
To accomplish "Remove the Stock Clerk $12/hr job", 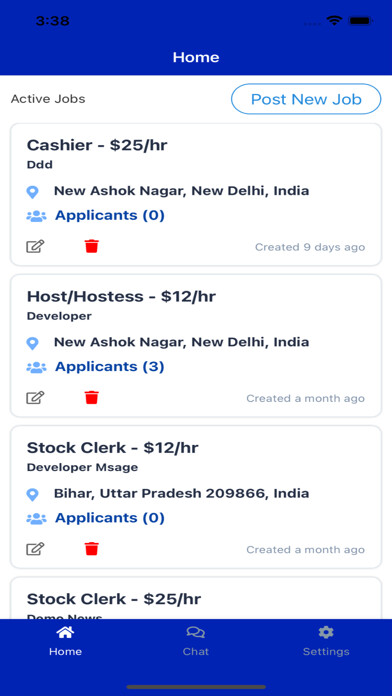I will [x=91, y=549].
